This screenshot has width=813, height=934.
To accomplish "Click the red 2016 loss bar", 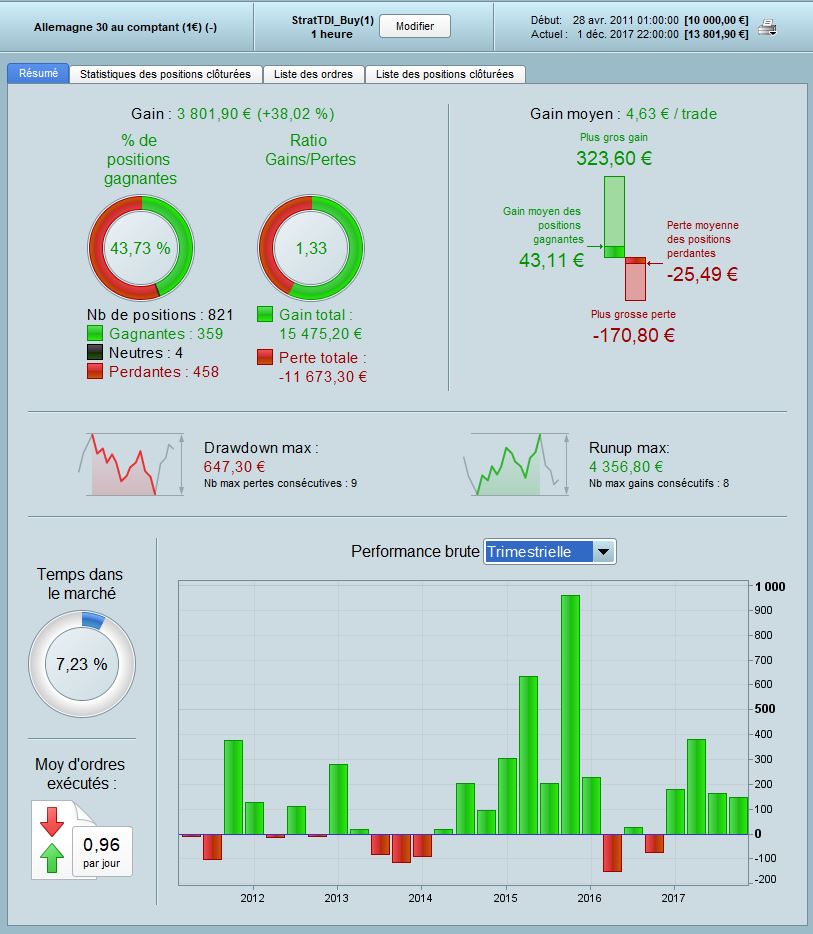I will tap(612, 852).
